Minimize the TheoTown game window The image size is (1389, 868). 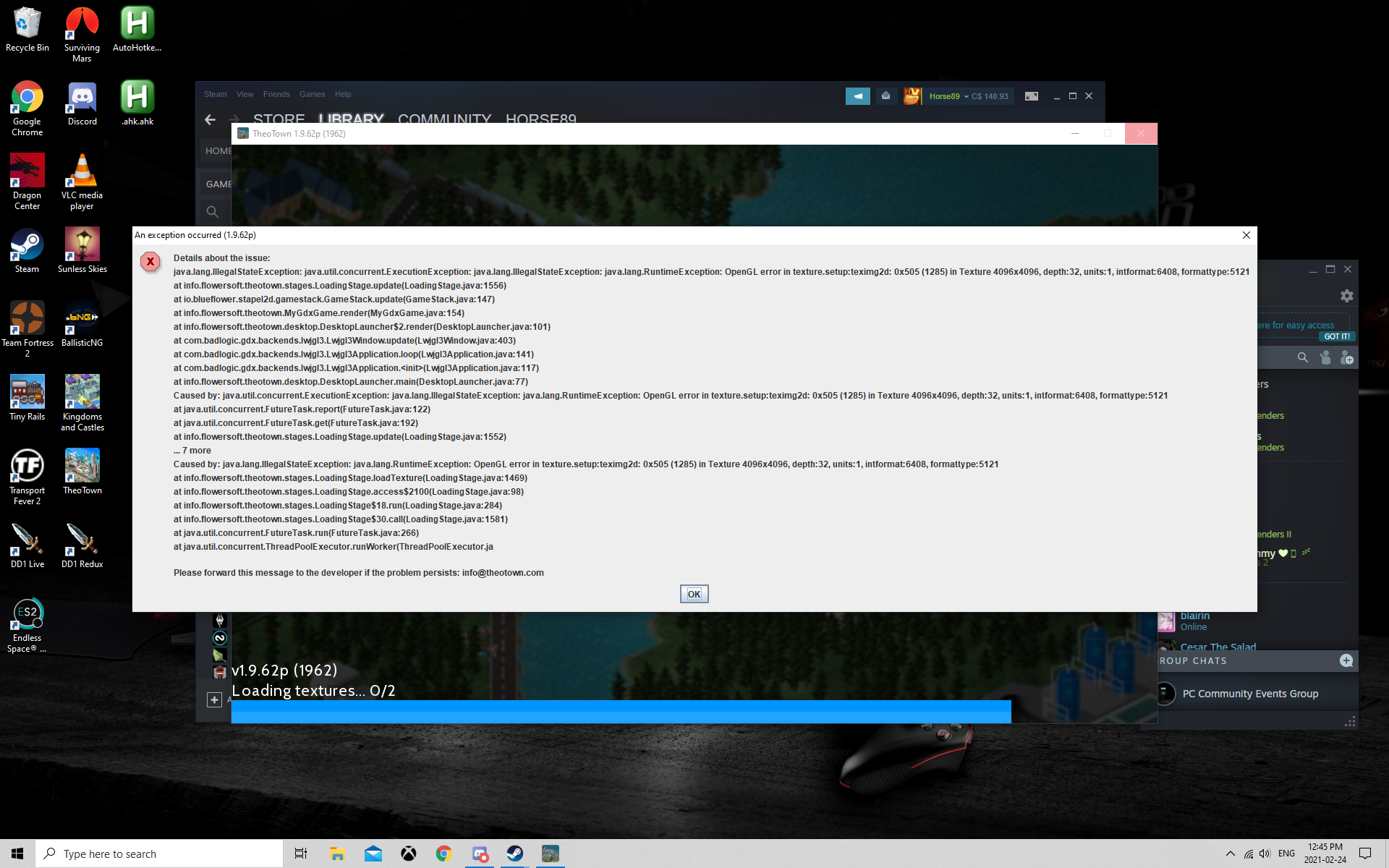point(1074,134)
